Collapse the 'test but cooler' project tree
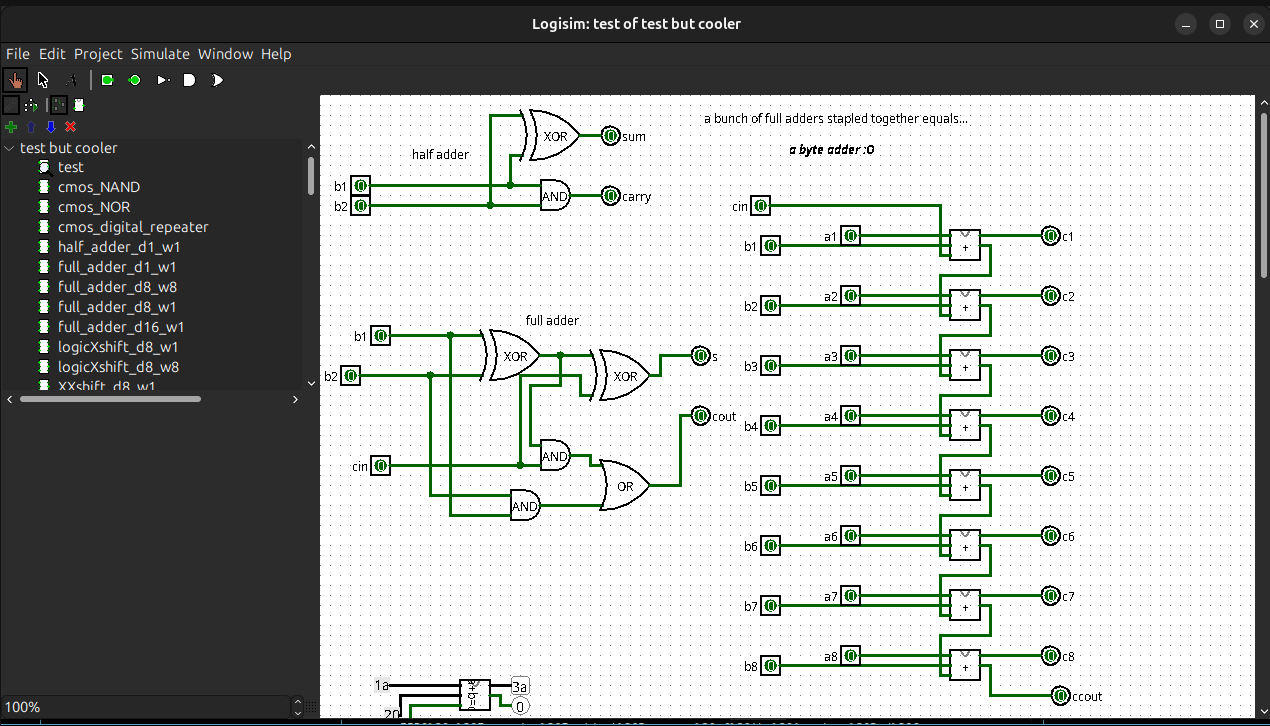This screenshot has width=1270, height=726. tap(9, 147)
